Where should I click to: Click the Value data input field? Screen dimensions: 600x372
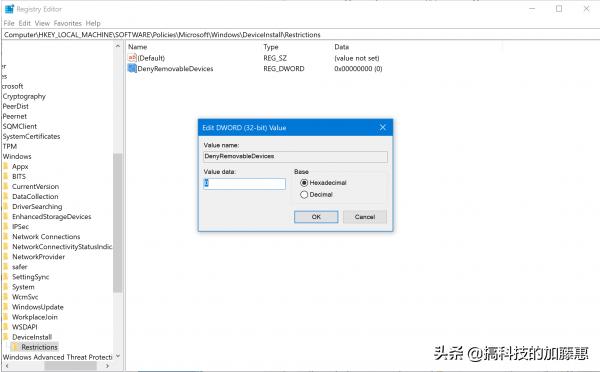tap(245, 184)
